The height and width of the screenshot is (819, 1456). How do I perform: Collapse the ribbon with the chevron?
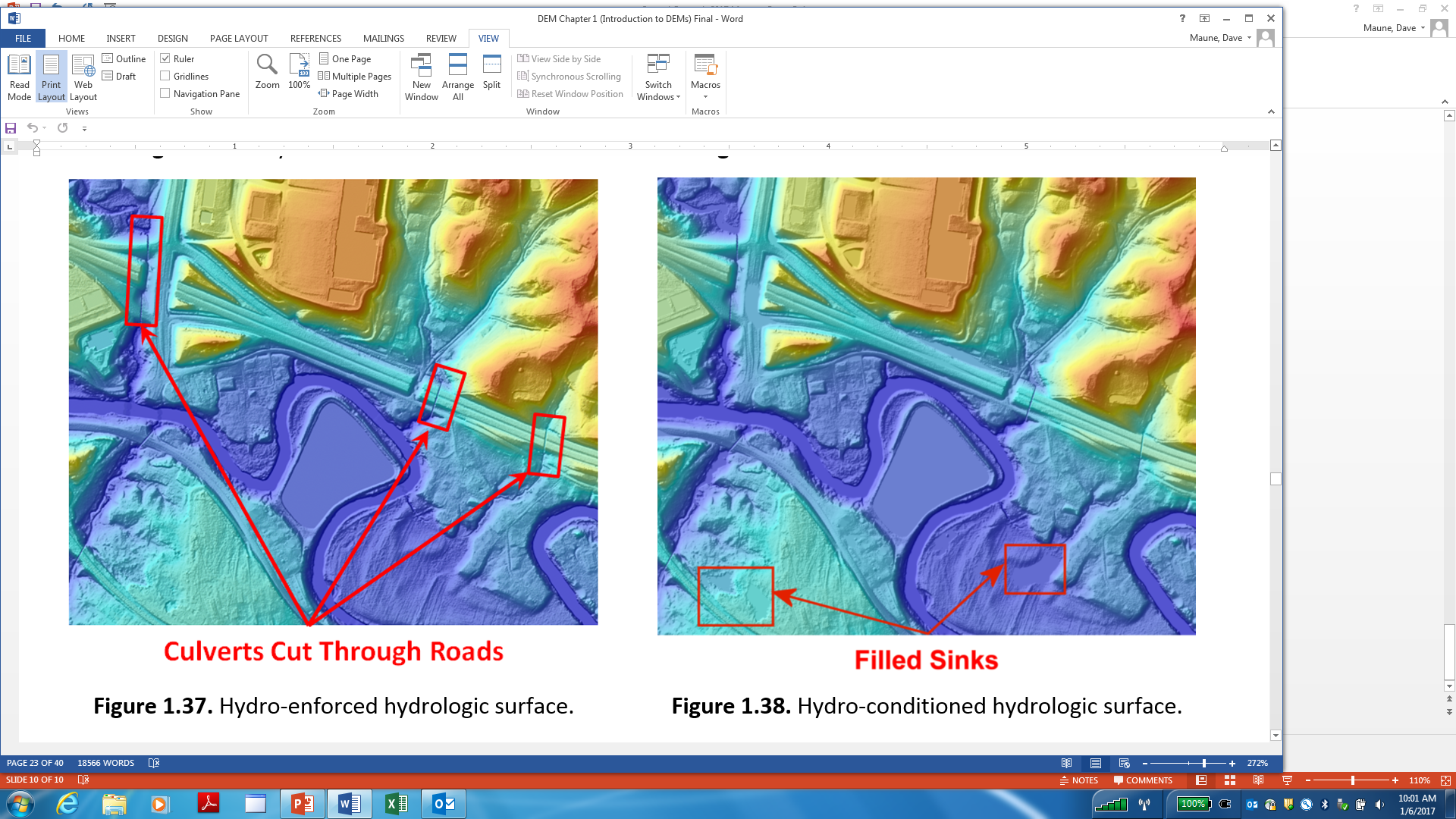click(x=1271, y=111)
